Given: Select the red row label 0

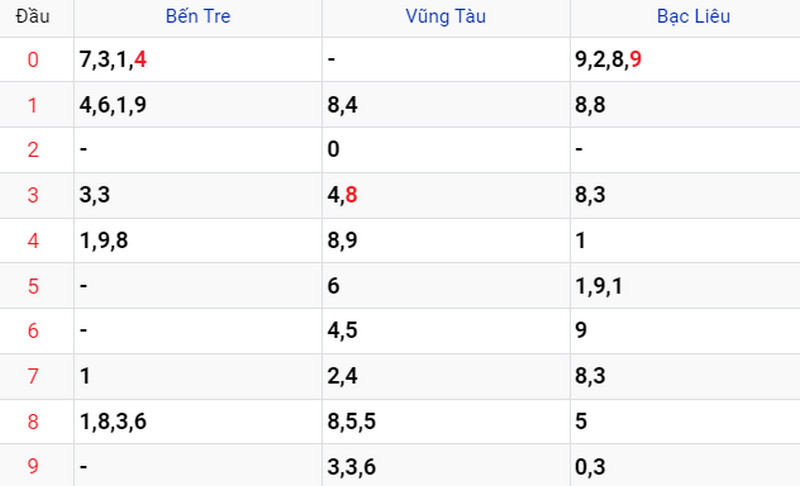Looking at the screenshot, I should pos(33,60).
